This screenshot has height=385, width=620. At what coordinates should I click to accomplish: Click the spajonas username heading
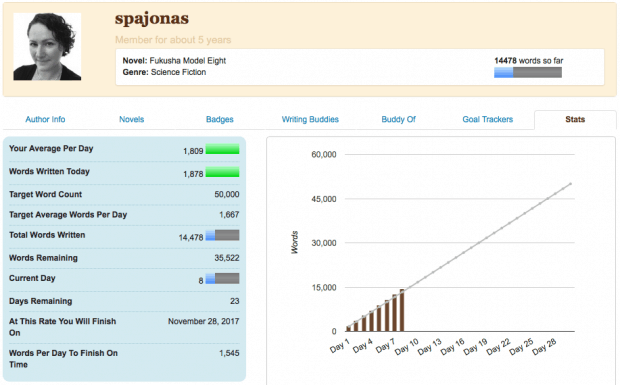coord(152,19)
